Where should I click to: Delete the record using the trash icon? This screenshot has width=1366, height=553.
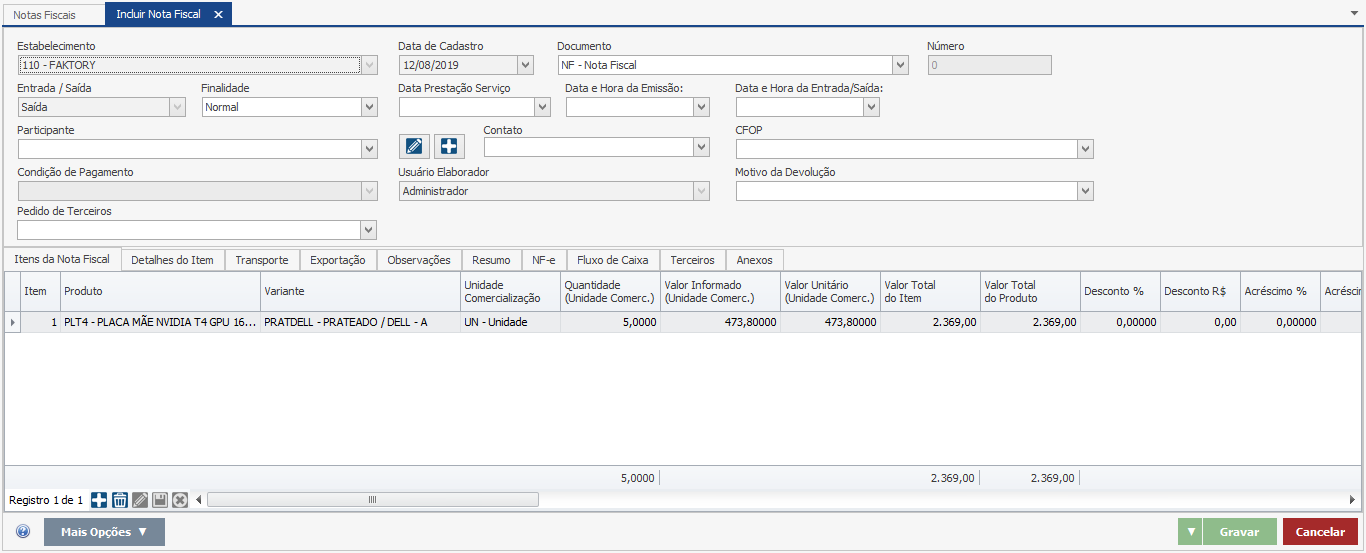(x=119, y=500)
